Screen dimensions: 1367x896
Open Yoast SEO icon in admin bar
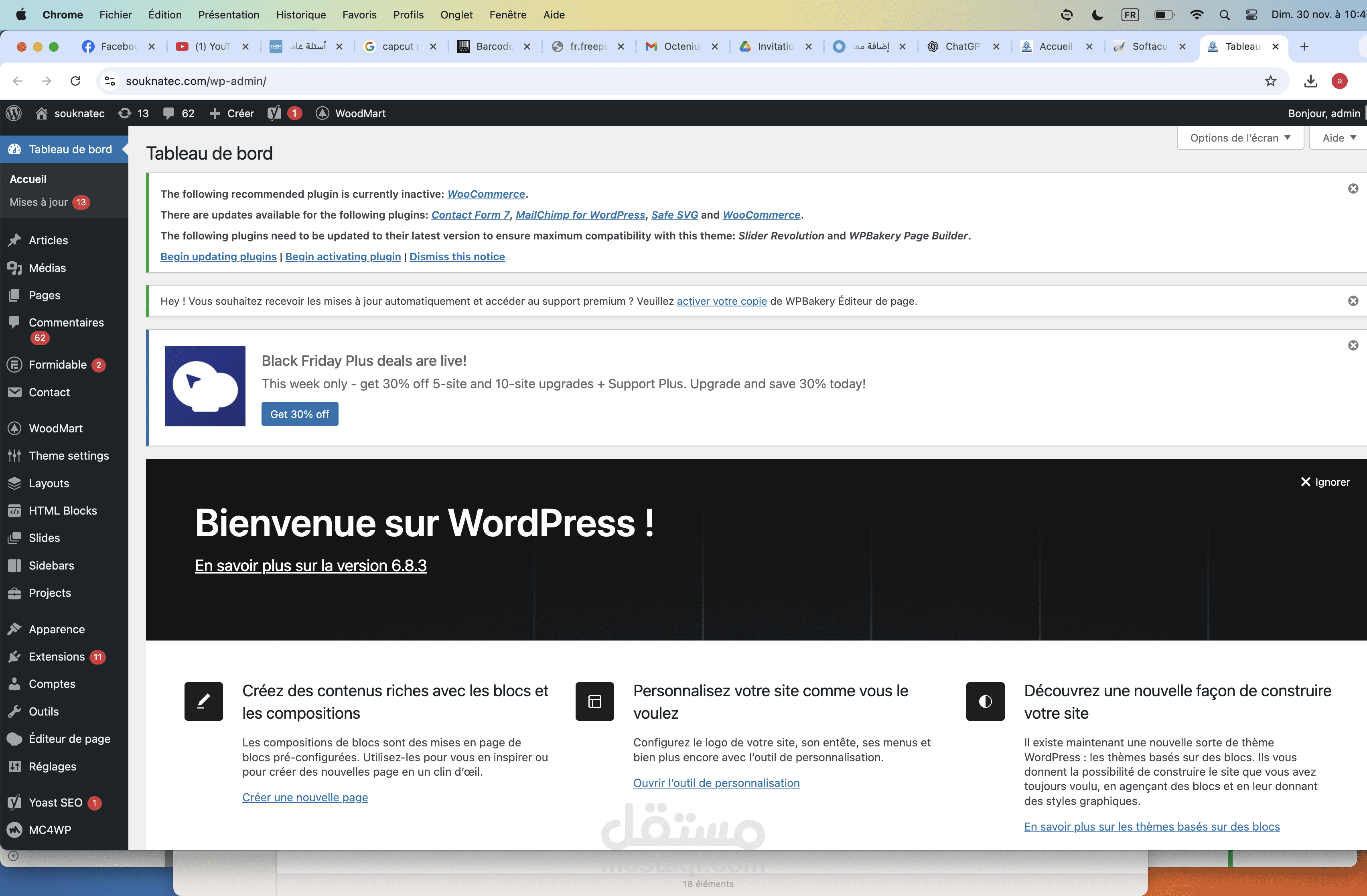[274, 113]
